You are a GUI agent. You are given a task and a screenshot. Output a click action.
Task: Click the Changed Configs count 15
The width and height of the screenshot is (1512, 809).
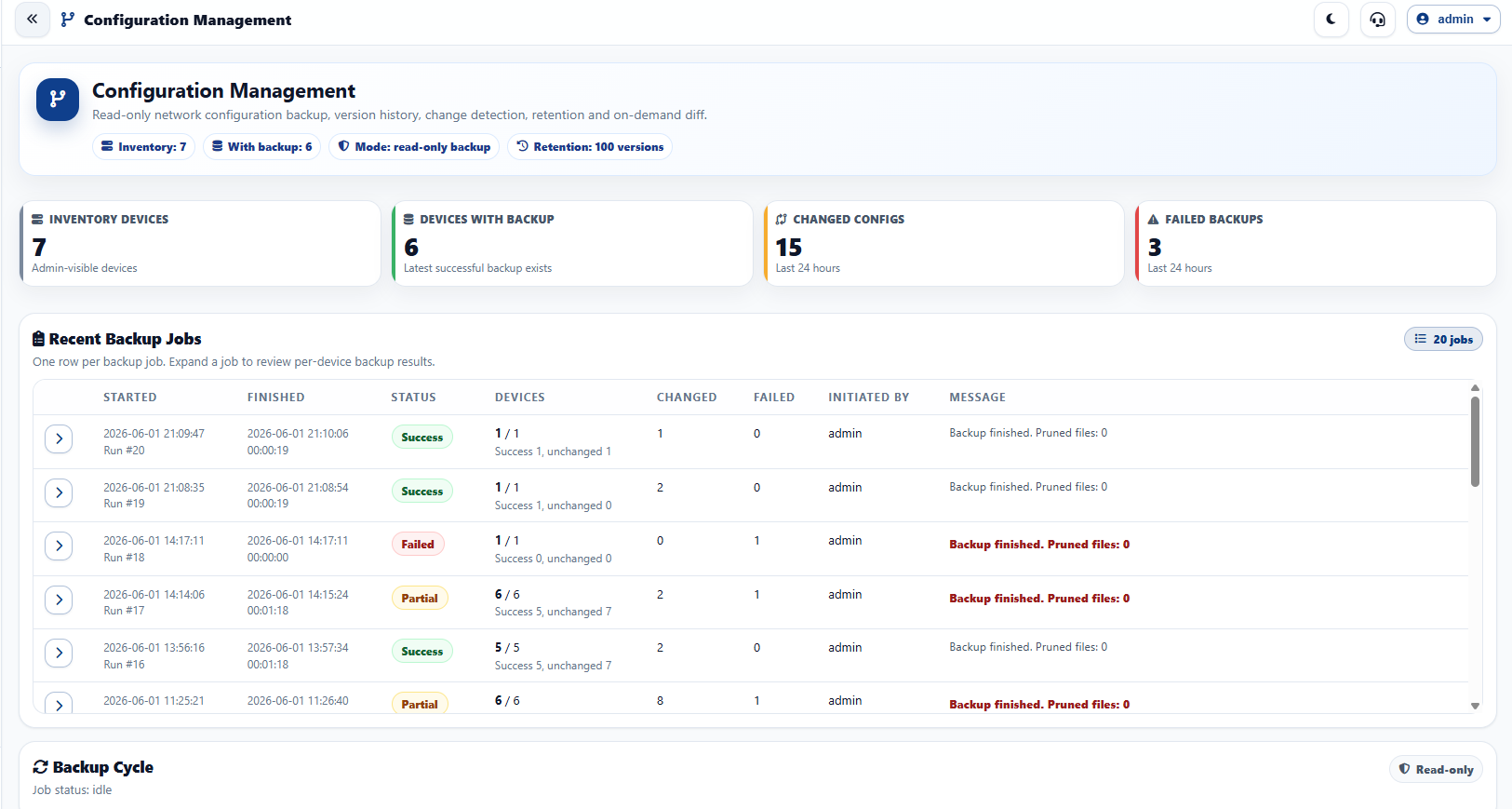[789, 248]
